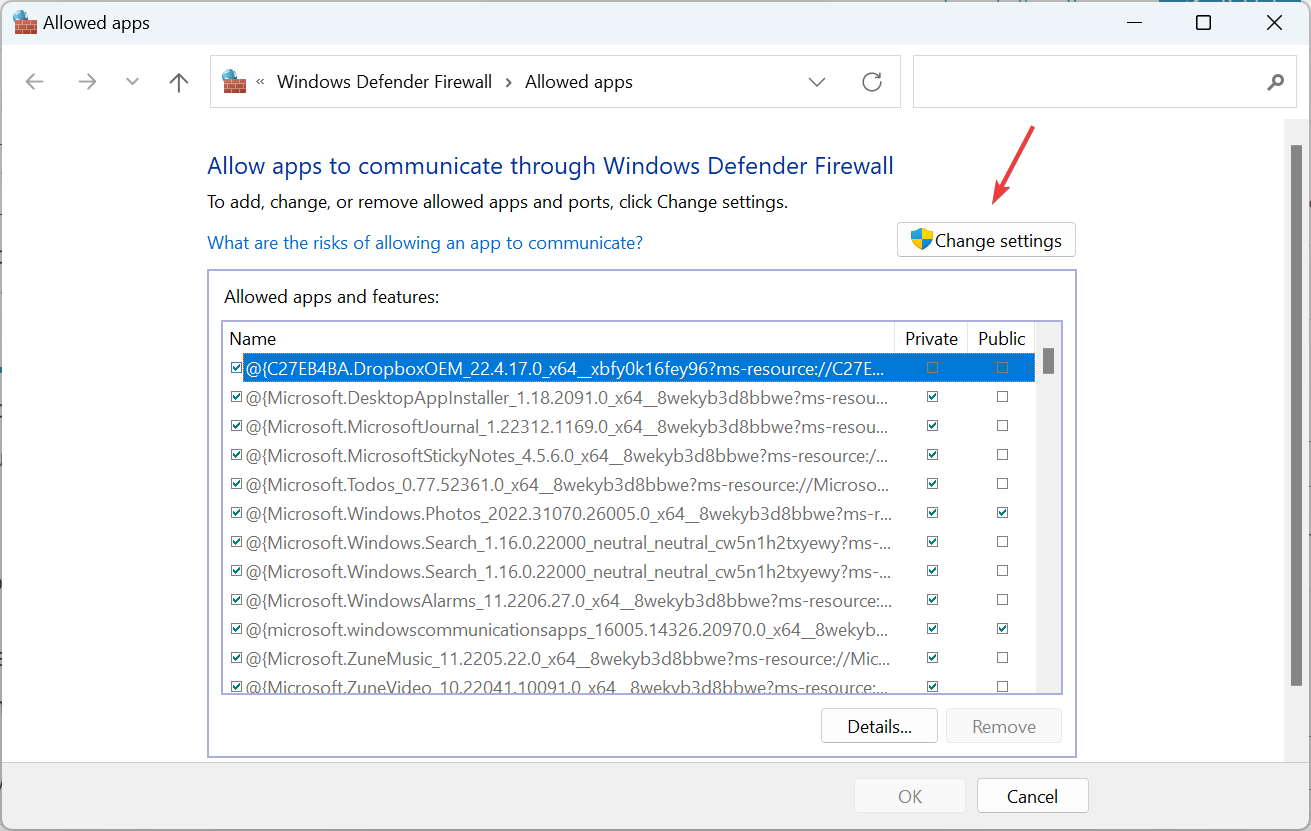Image resolution: width=1311 pixels, height=831 pixels.
Task: Select the Microsoft.WindowsAlarms row
Action: tap(630, 600)
